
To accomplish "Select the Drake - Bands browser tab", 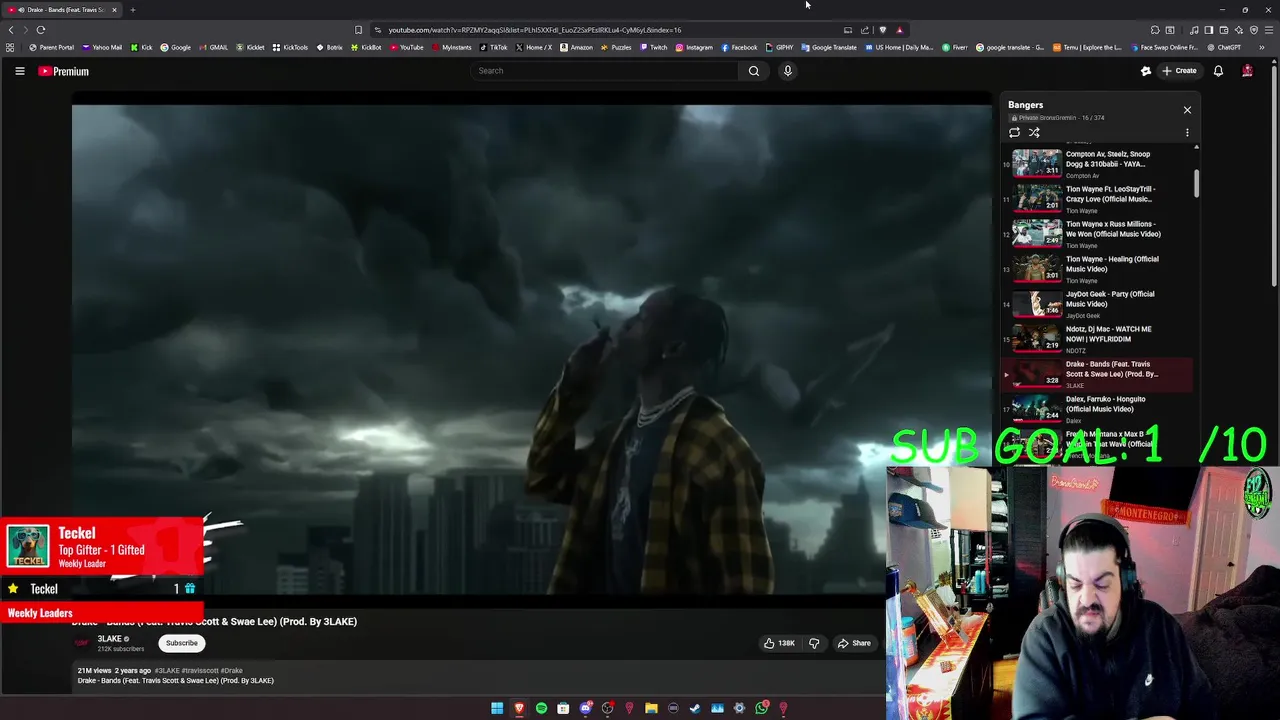I will (x=62, y=10).
